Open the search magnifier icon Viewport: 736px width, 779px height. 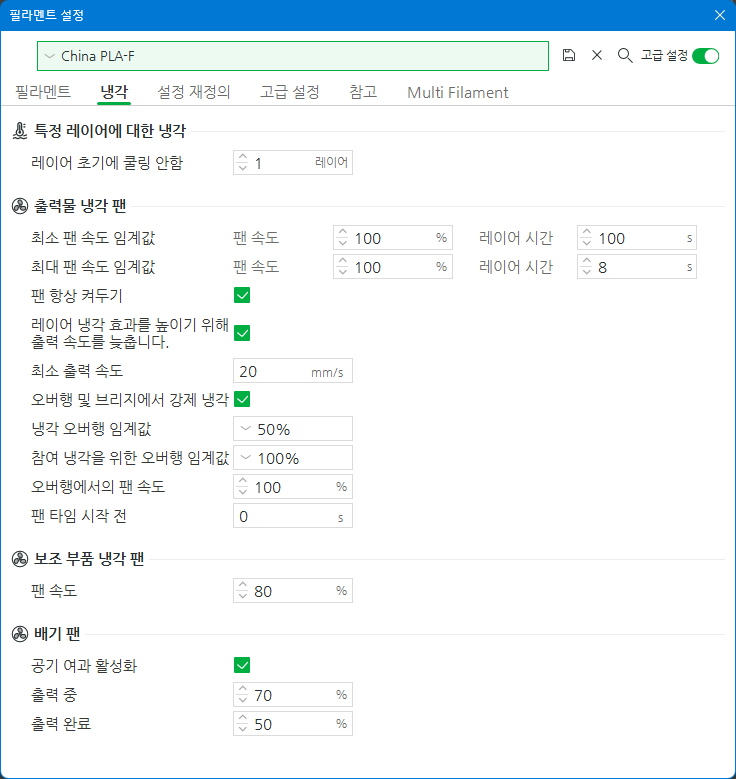[x=625, y=55]
